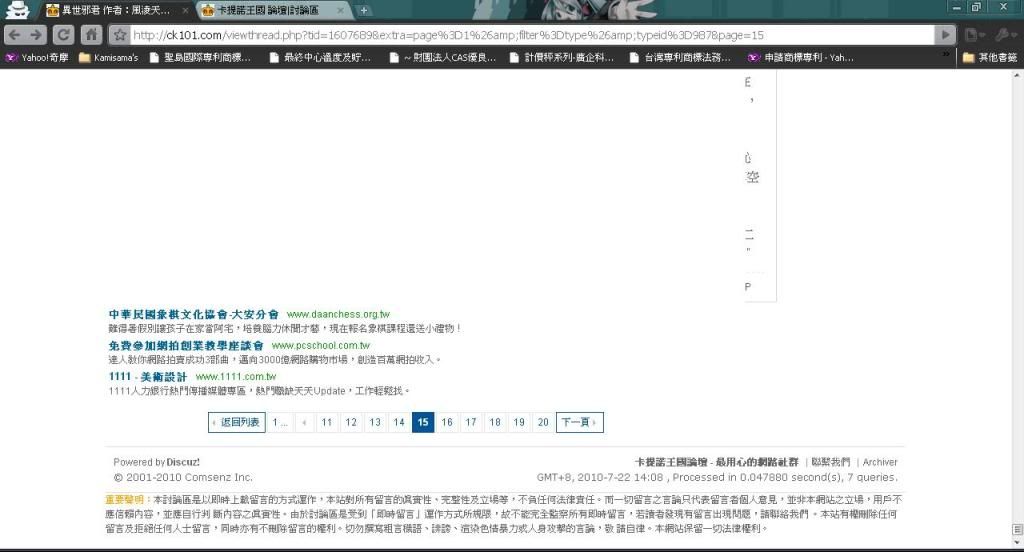Open the 1111 - 美術設計 ad link
Screen dimensions: 1024x552
pos(148,377)
